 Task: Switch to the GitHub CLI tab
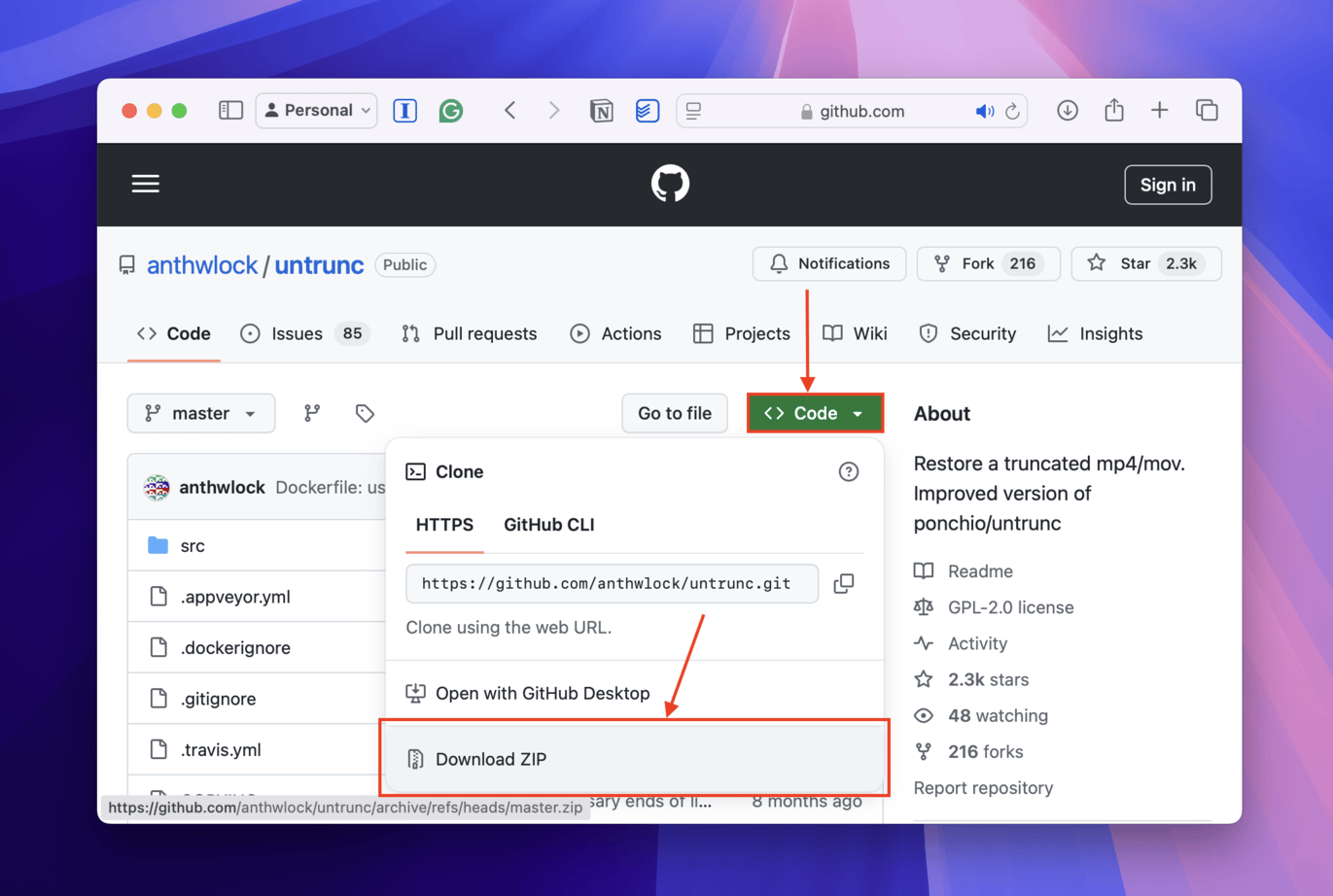[x=548, y=525]
